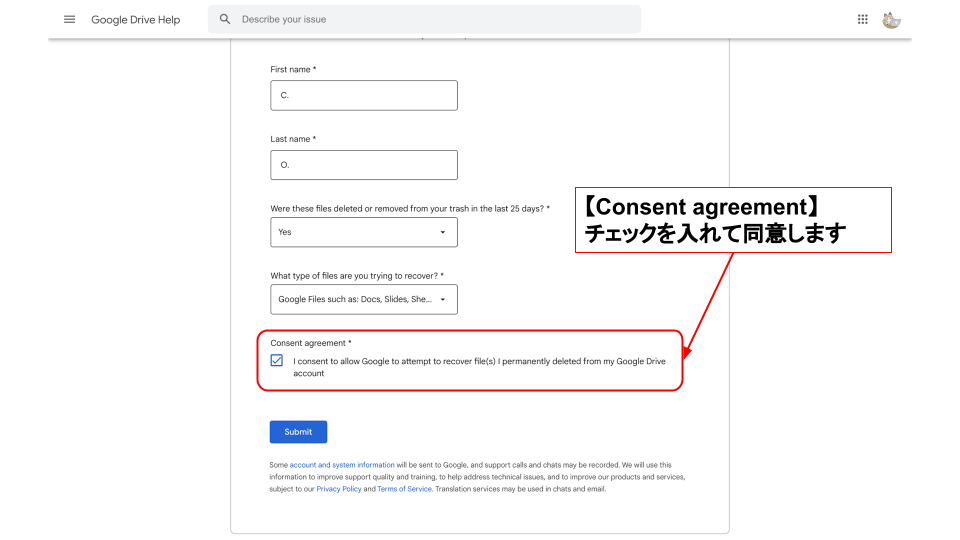Expand the deleted in last 25 days dropdown
Screen dimensions: 960x540
[443, 232]
